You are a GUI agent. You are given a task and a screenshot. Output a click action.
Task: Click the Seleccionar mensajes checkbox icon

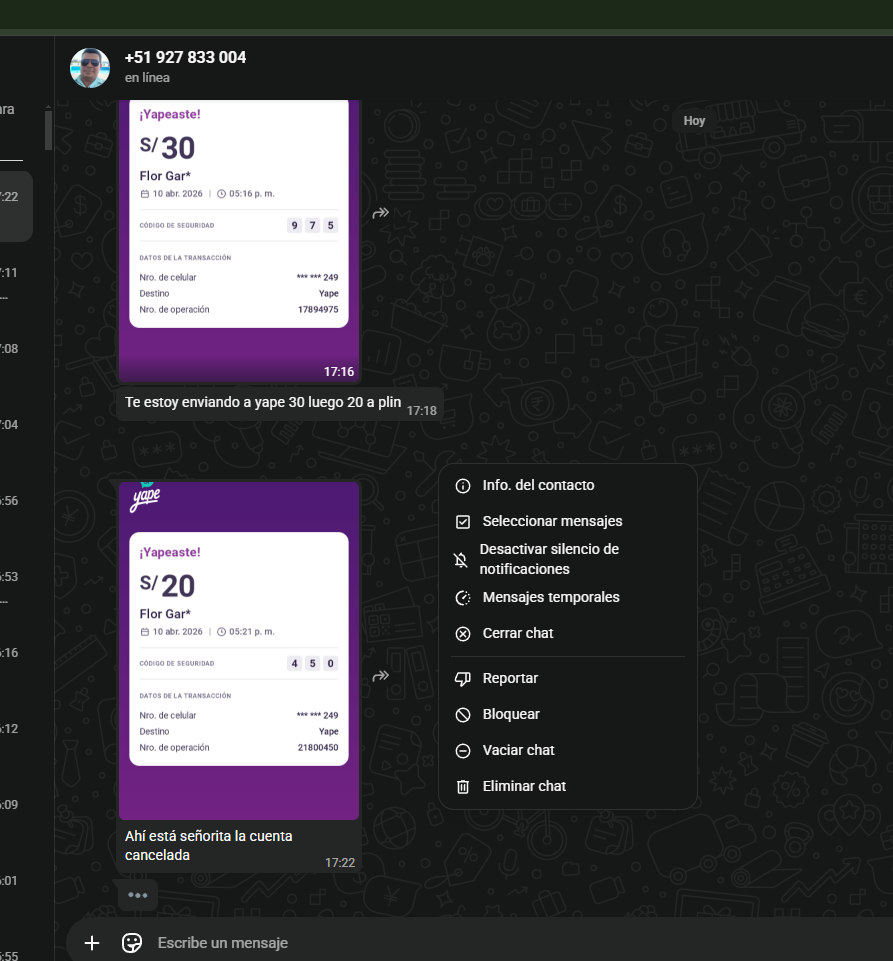pyautogui.click(x=462, y=522)
